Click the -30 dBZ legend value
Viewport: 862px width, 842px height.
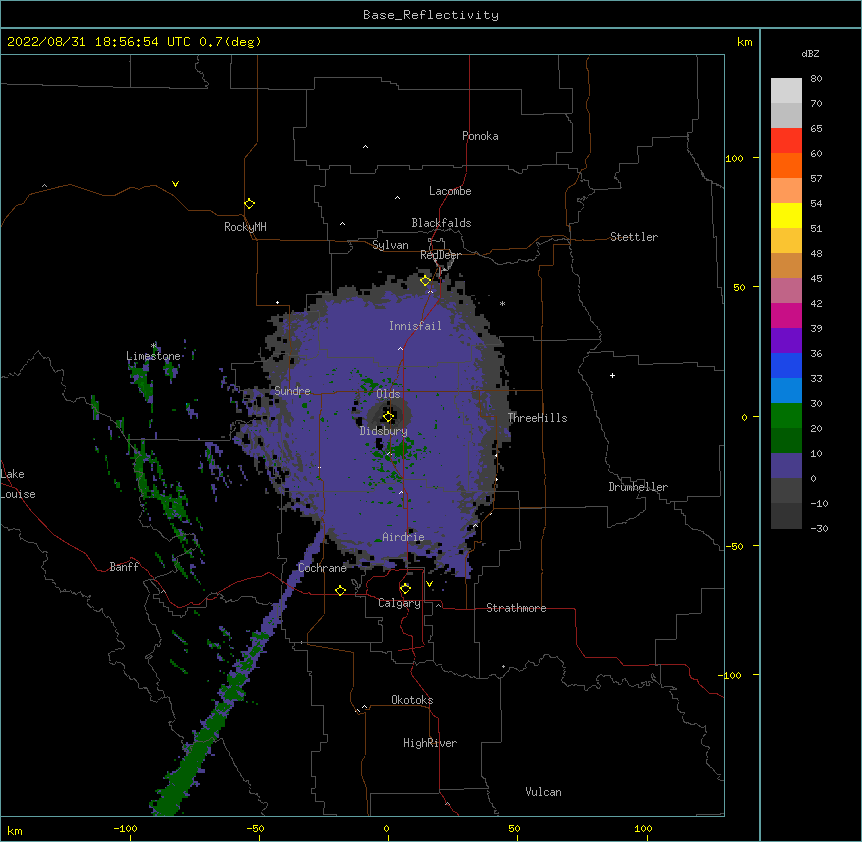[819, 528]
